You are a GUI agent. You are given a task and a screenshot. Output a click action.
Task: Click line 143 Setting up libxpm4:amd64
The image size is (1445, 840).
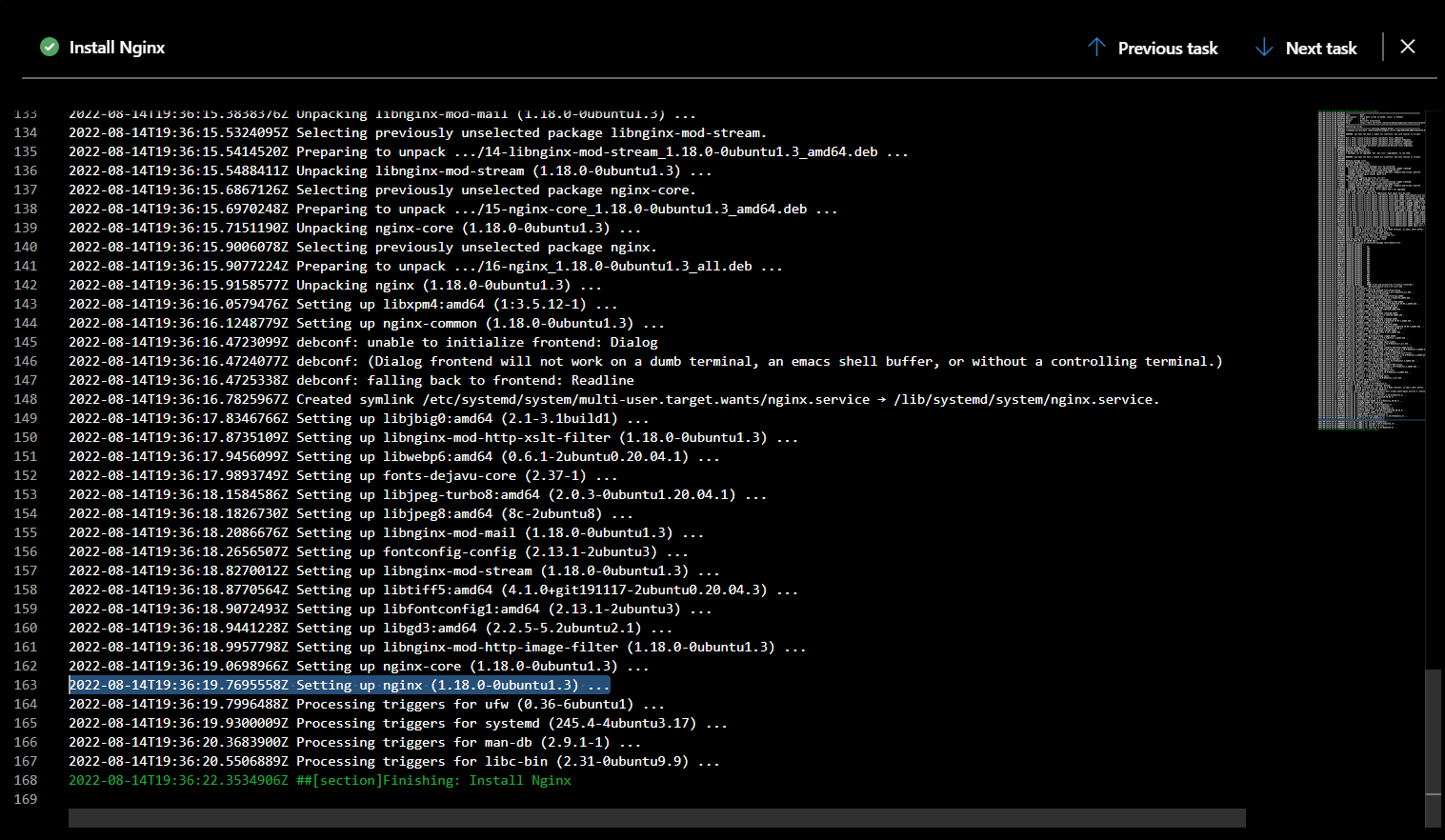coord(343,304)
